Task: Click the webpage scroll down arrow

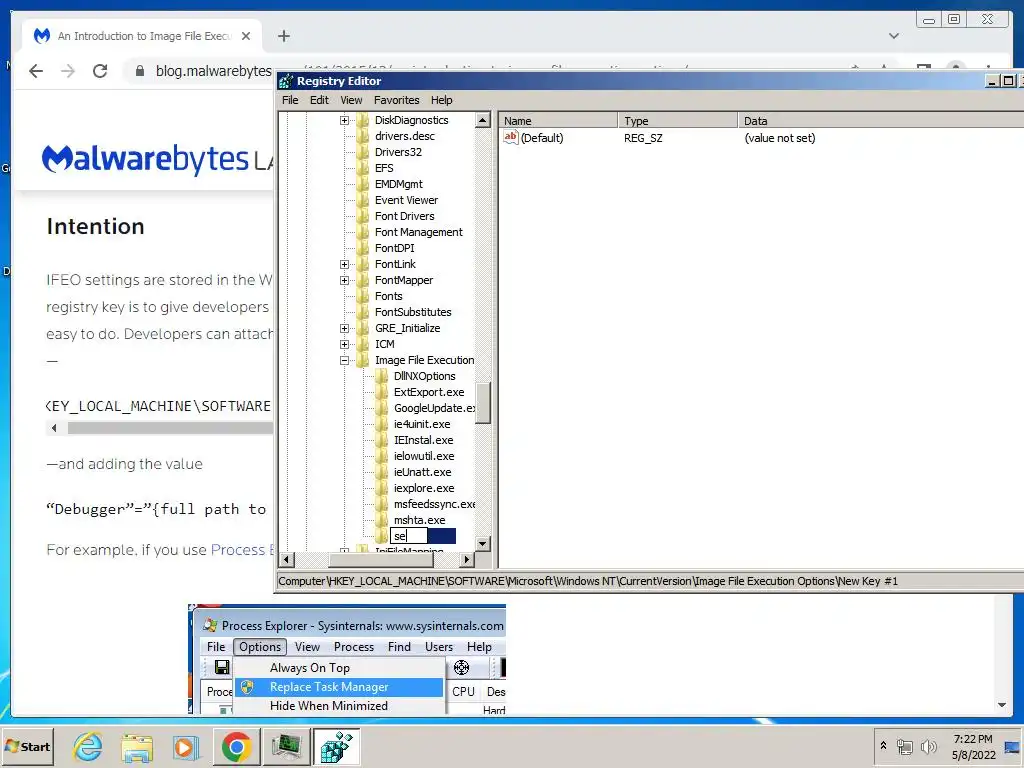Action: coord(1002,705)
